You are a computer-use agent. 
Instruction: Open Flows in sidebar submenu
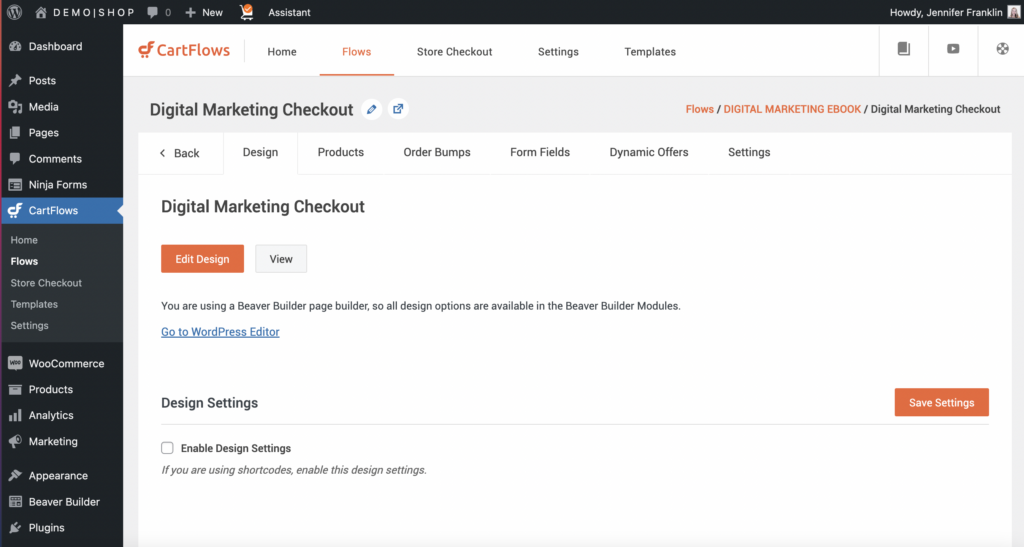[24, 261]
